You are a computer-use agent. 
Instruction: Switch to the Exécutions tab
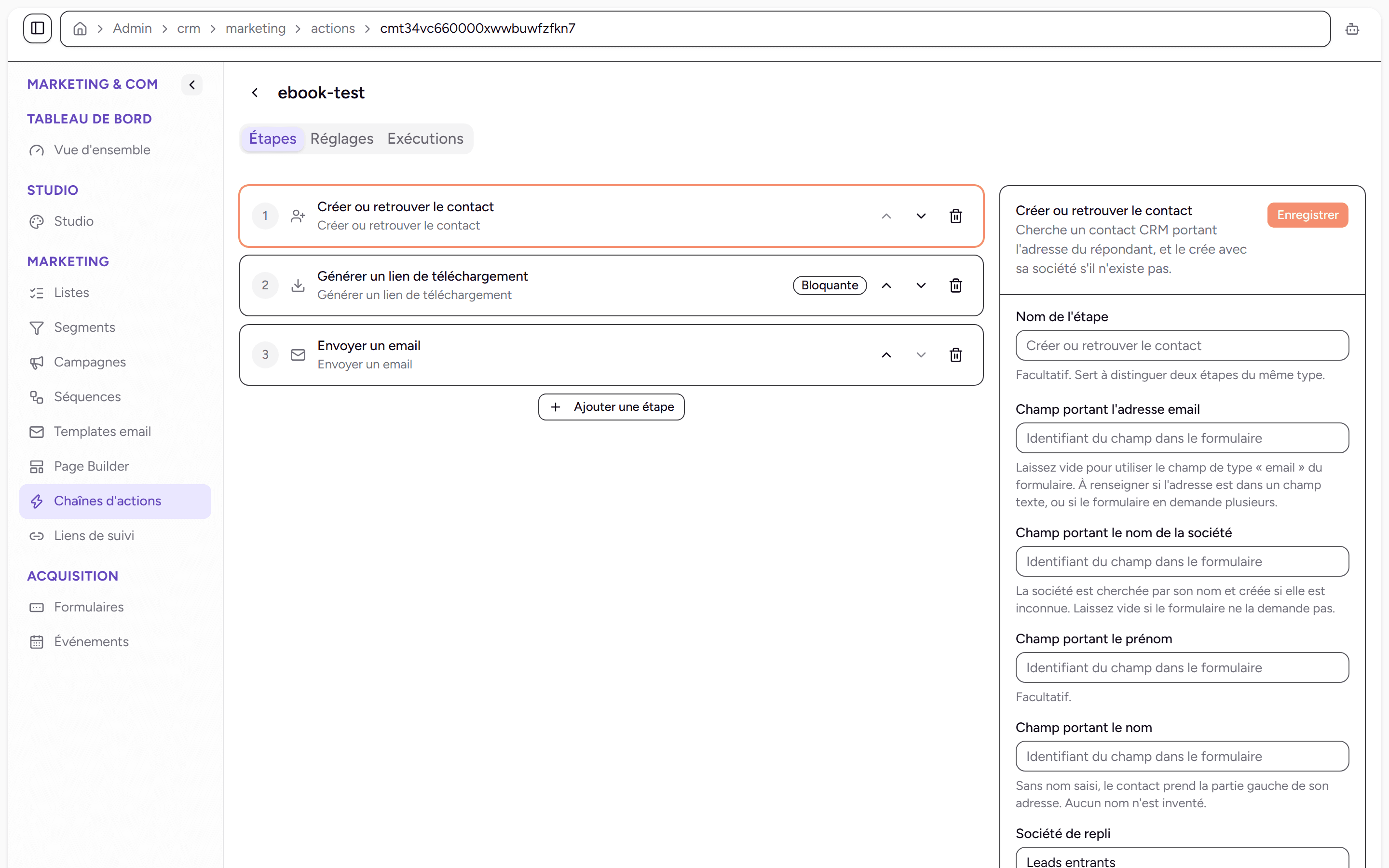(x=425, y=138)
